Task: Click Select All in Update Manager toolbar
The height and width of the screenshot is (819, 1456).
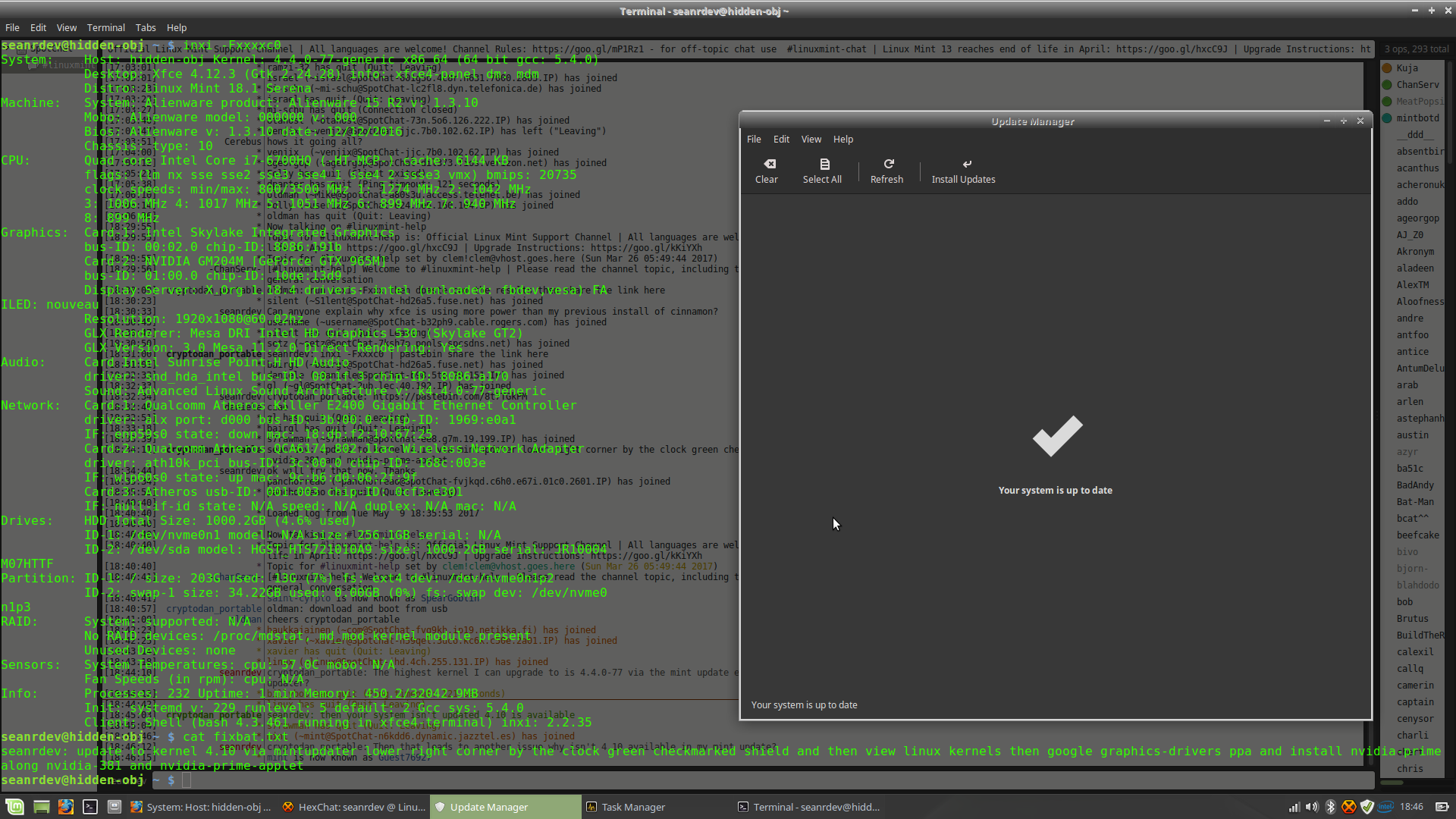Action: click(822, 171)
